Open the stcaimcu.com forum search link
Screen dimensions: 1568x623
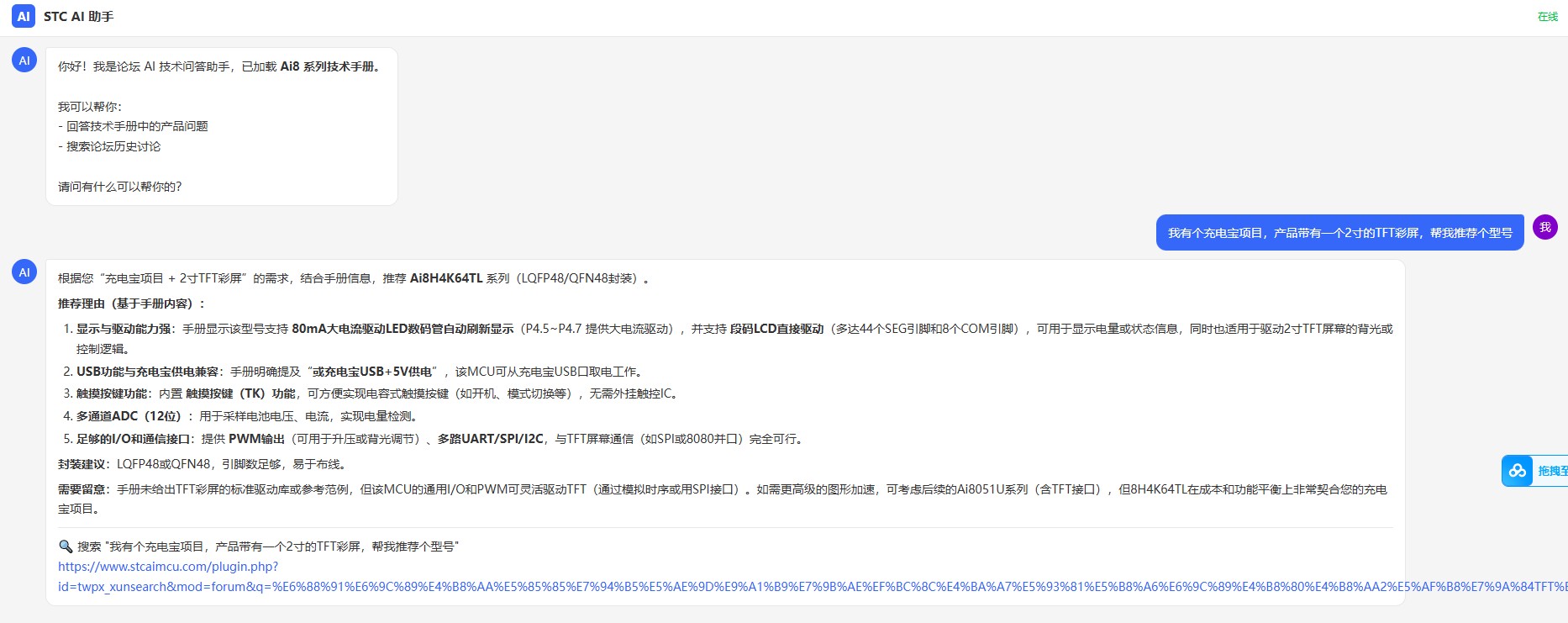pyautogui.click(x=807, y=577)
